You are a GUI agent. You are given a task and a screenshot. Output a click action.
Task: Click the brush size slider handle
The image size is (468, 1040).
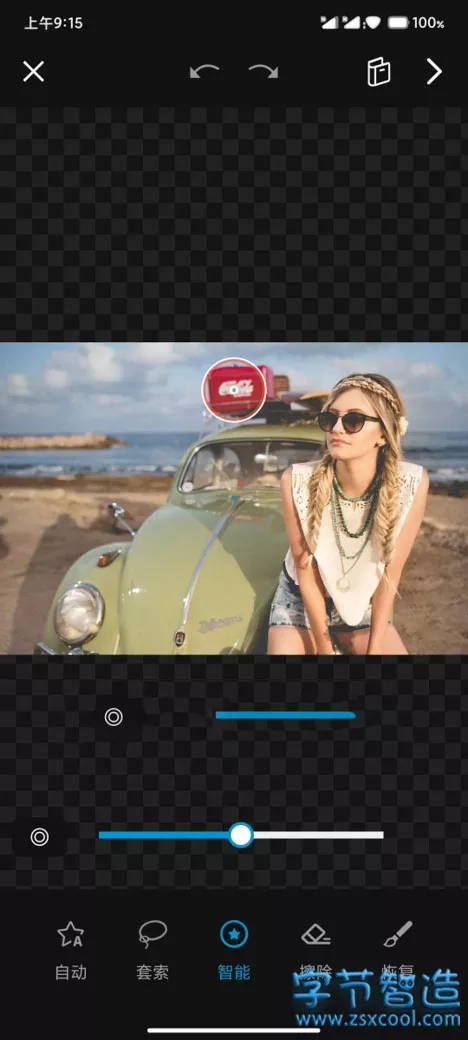[241, 835]
